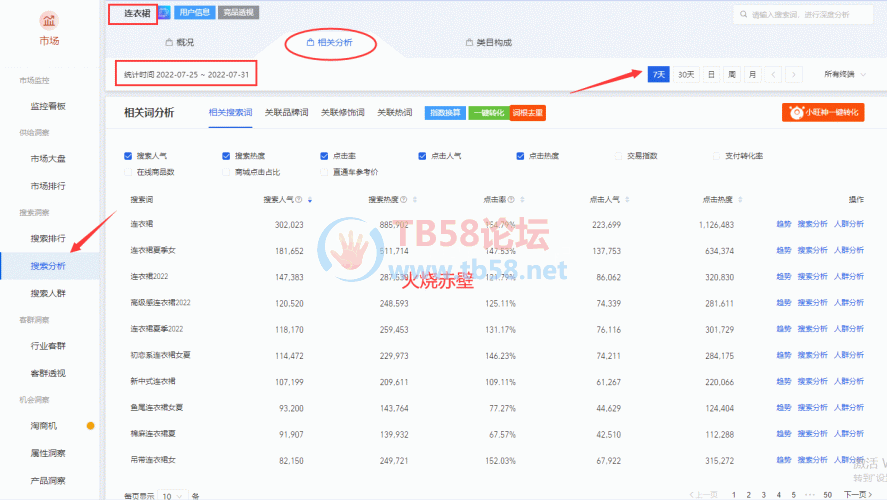Go to page 50 in pagination
887x500 pixels.
828,495
